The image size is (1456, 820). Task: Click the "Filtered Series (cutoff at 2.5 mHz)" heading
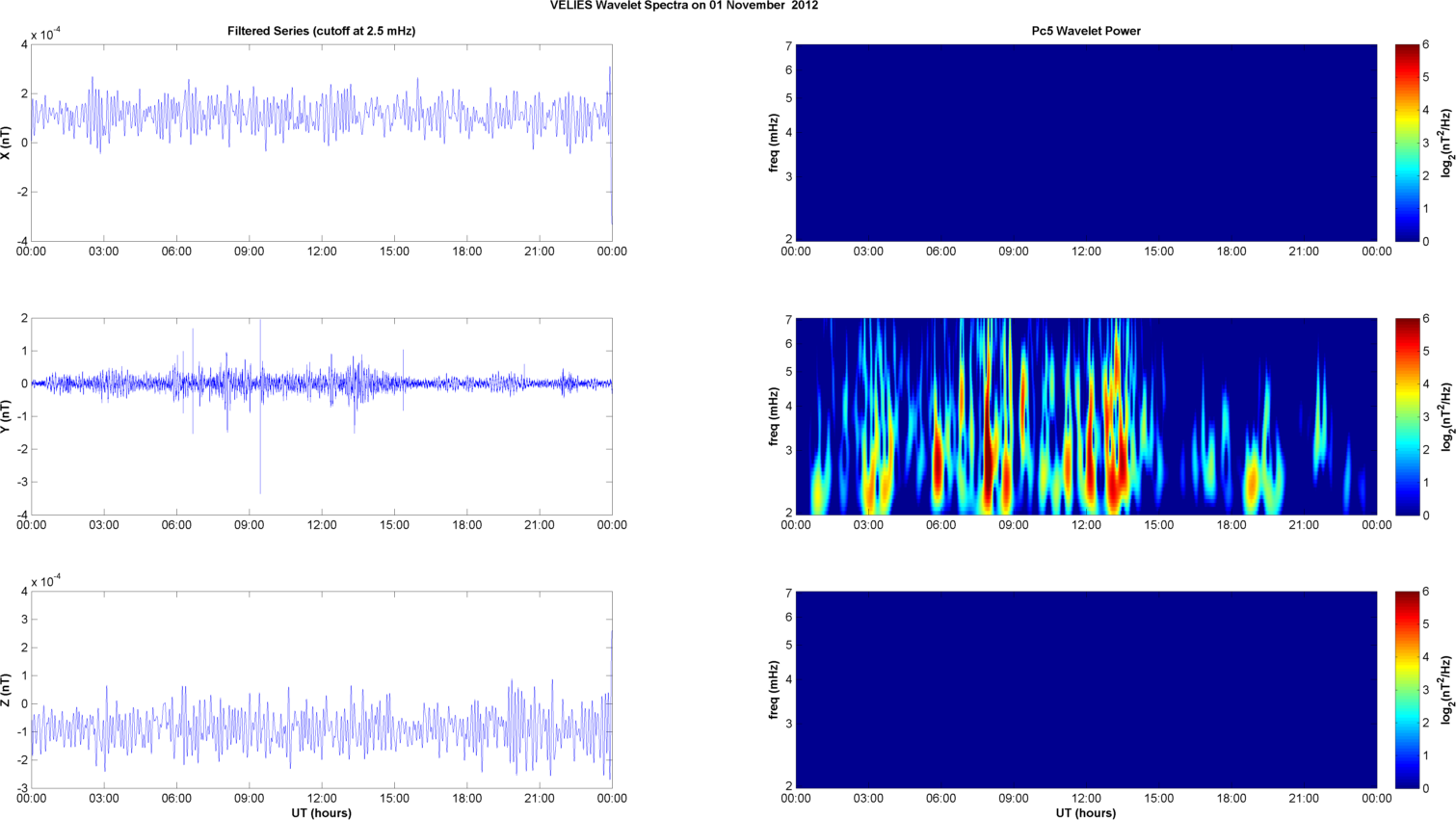point(321,31)
